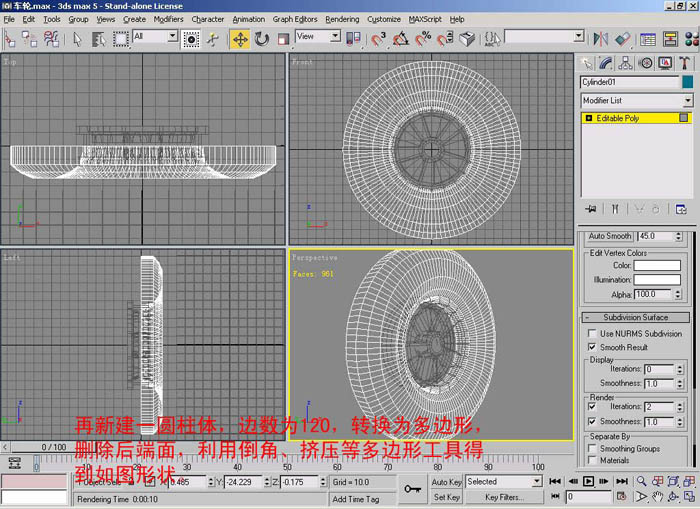Open the named selection sets dropdown
Screen dimensions: 700x509
544,37
